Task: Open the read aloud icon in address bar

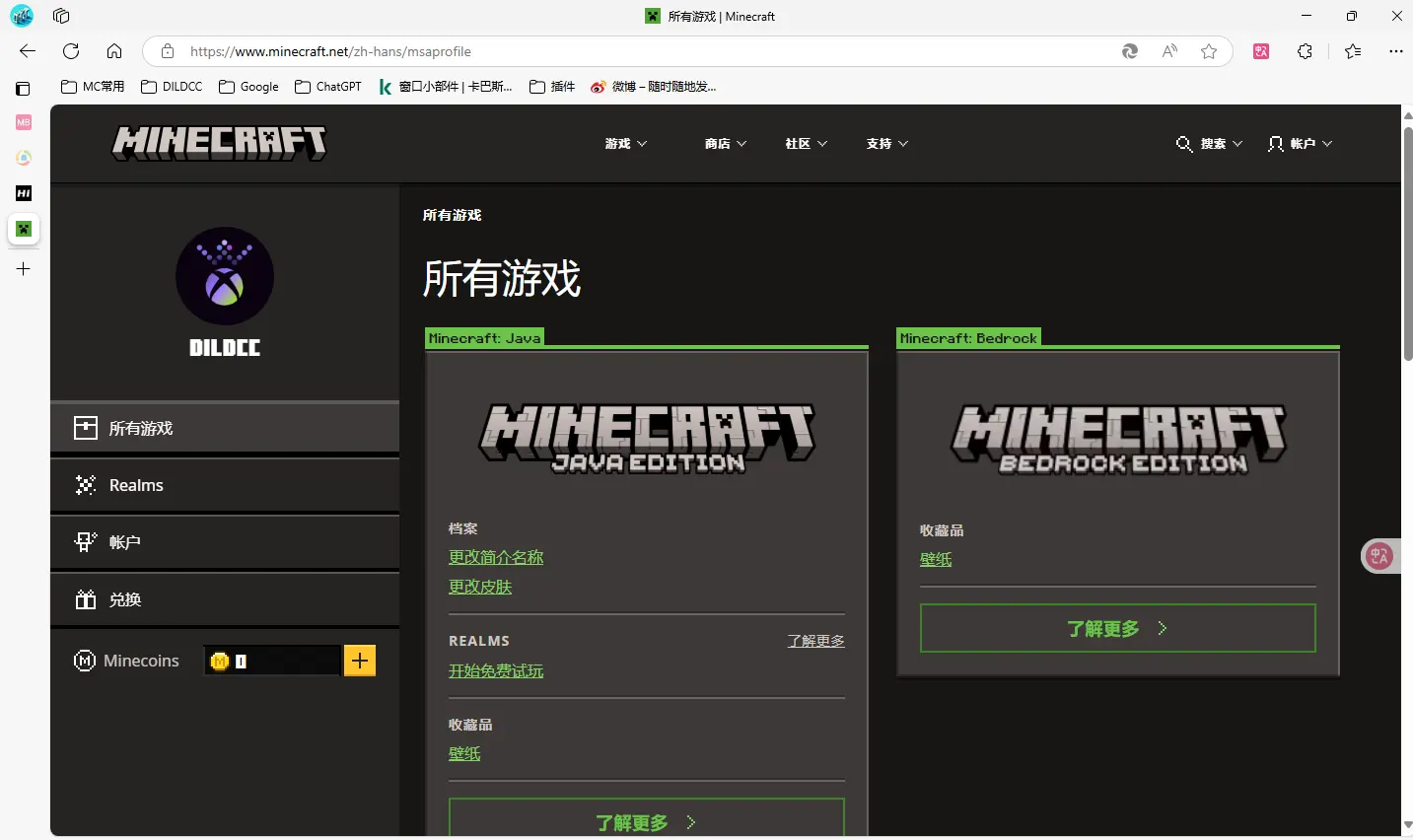Action: [1169, 51]
